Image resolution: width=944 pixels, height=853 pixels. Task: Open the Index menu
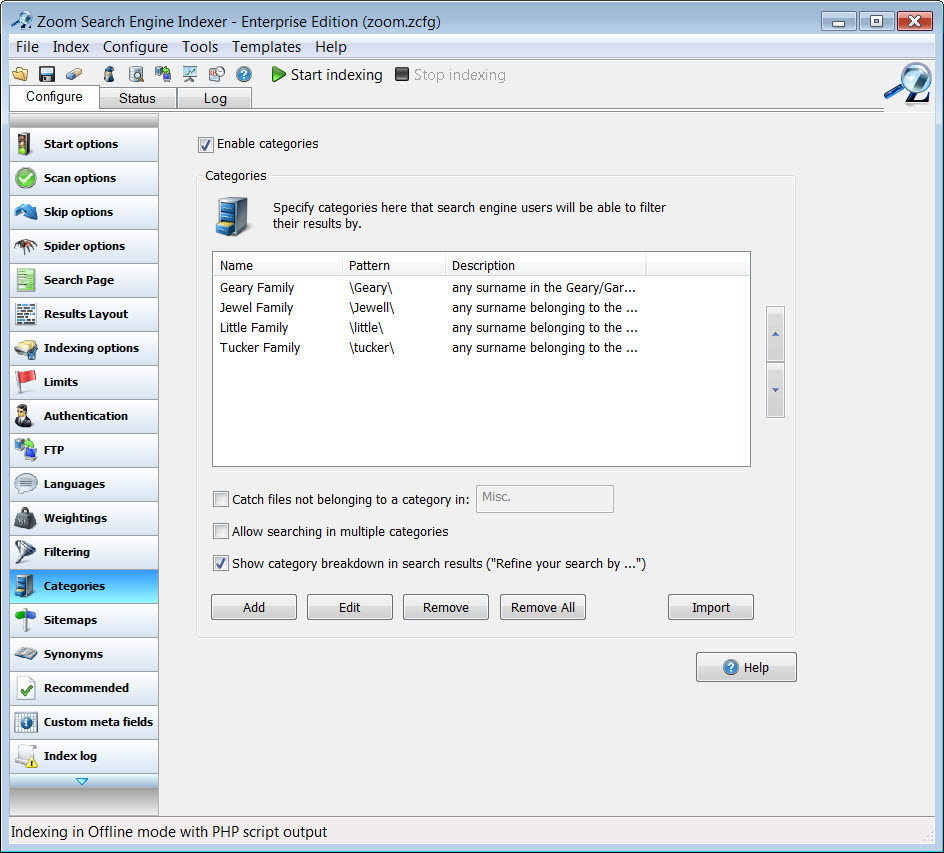(70, 47)
